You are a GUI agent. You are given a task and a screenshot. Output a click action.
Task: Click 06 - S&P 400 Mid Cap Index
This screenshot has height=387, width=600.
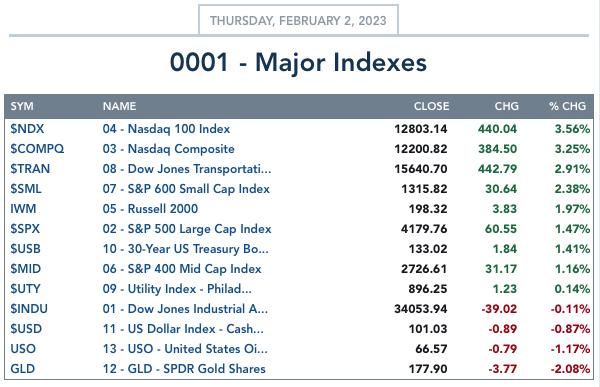click(182, 269)
